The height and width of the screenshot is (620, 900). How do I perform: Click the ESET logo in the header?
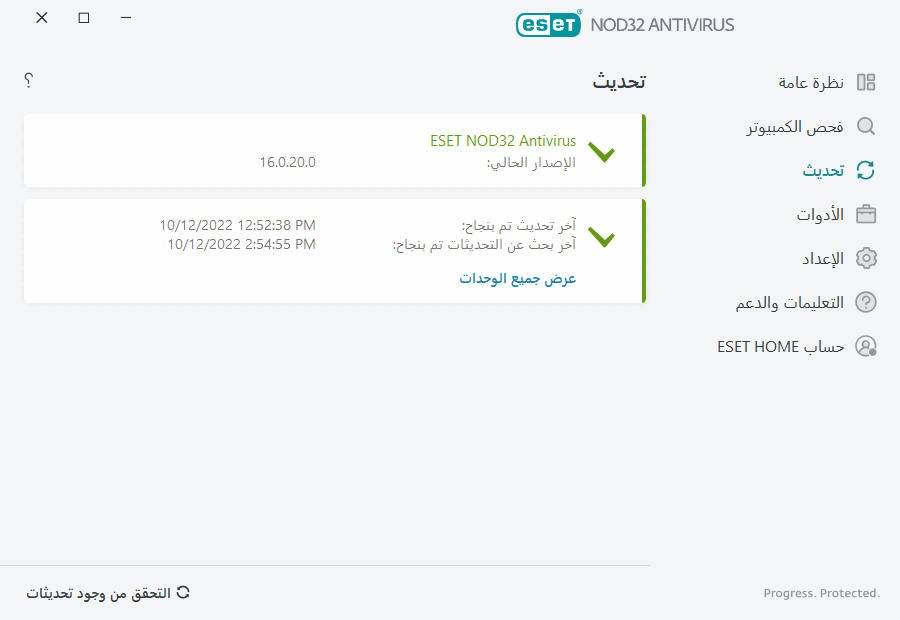pyautogui.click(x=548, y=23)
